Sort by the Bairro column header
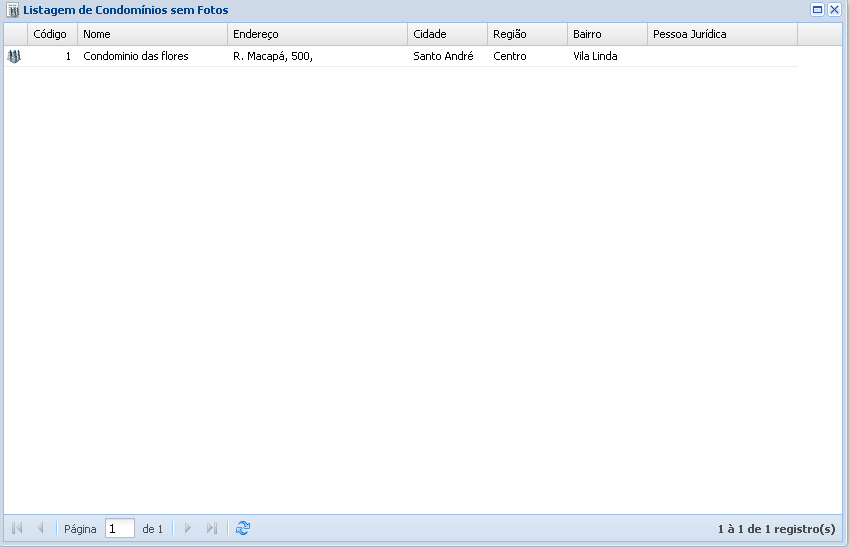Image resolution: width=850 pixels, height=547 pixels. click(606, 34)
